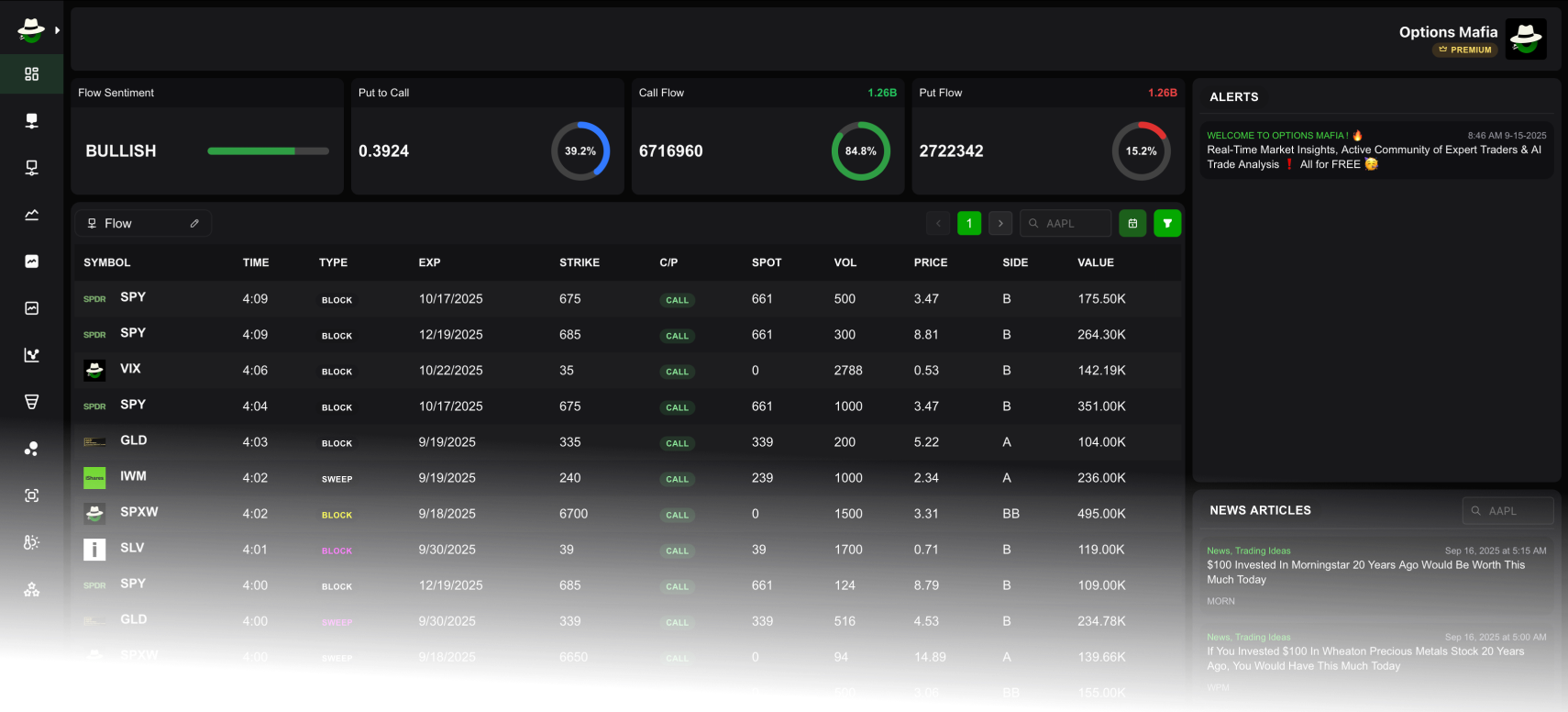Open the Wheaton Precious Metals news article
This screenshot has width=1568, height=712.
click(1365, 658)
